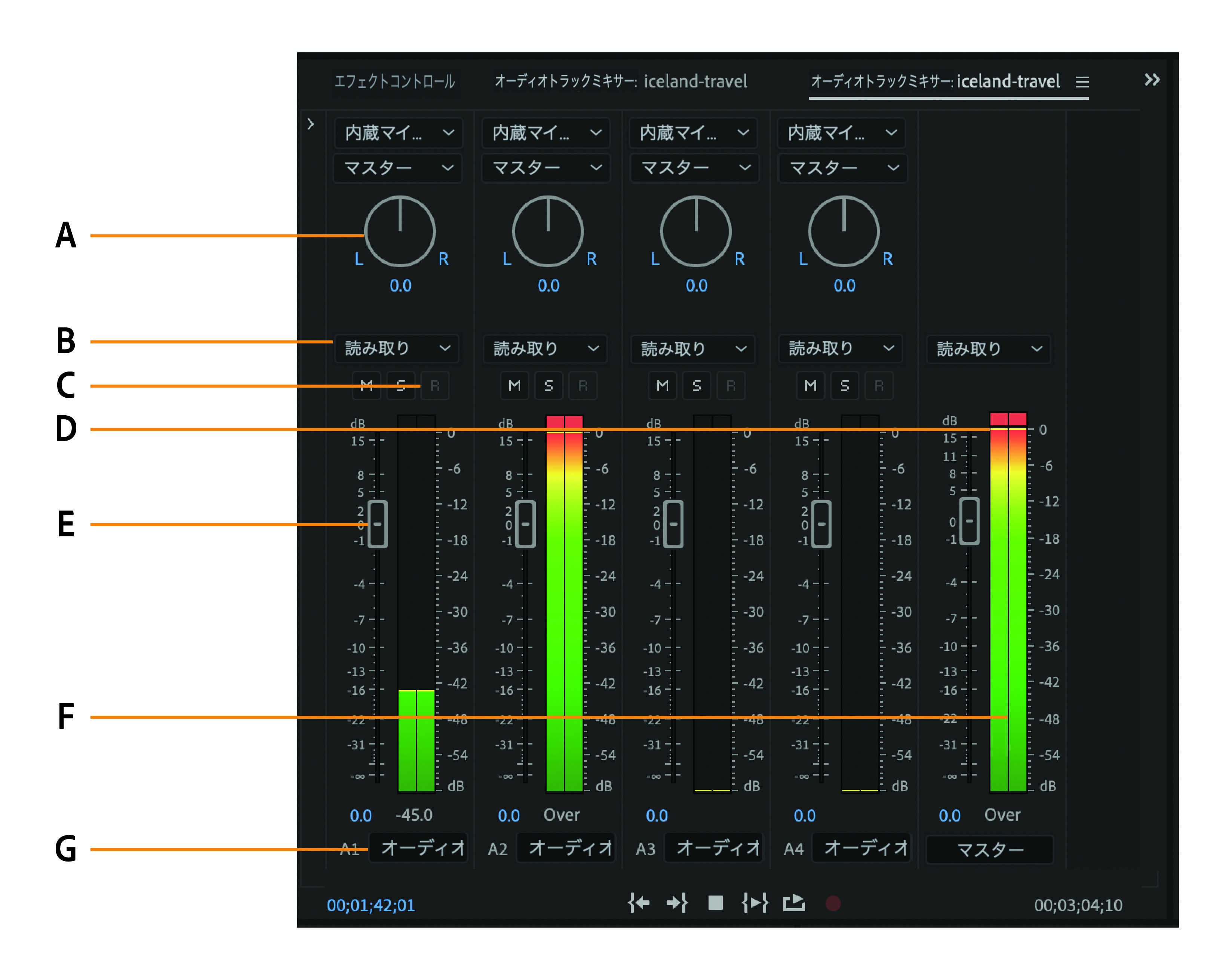This screenshot has width=1232, height=980.
Task: Click the red Record button
Action: (833, 903)
